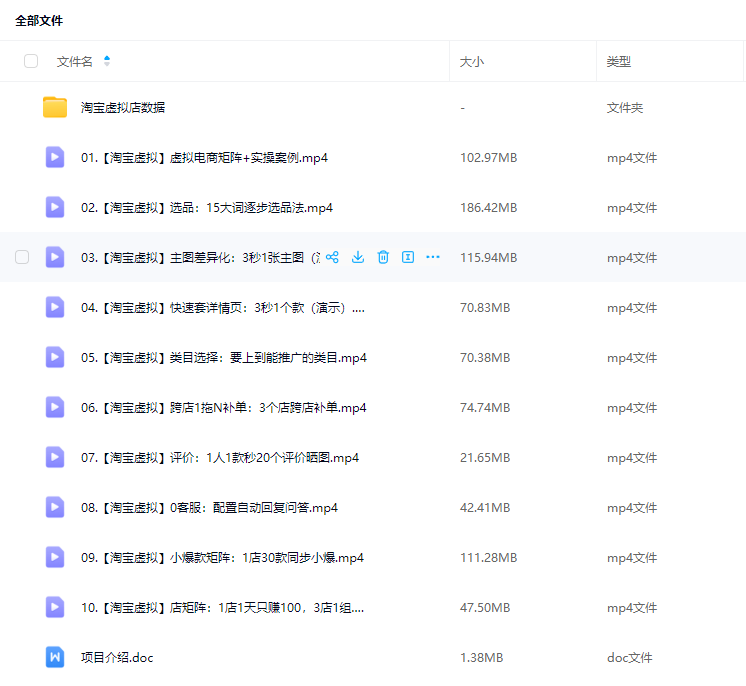The height and width of the screenshot is (686, 746).
Task: Click the video icon of 05 类目选择 file
Action: [x=55, y=357]
